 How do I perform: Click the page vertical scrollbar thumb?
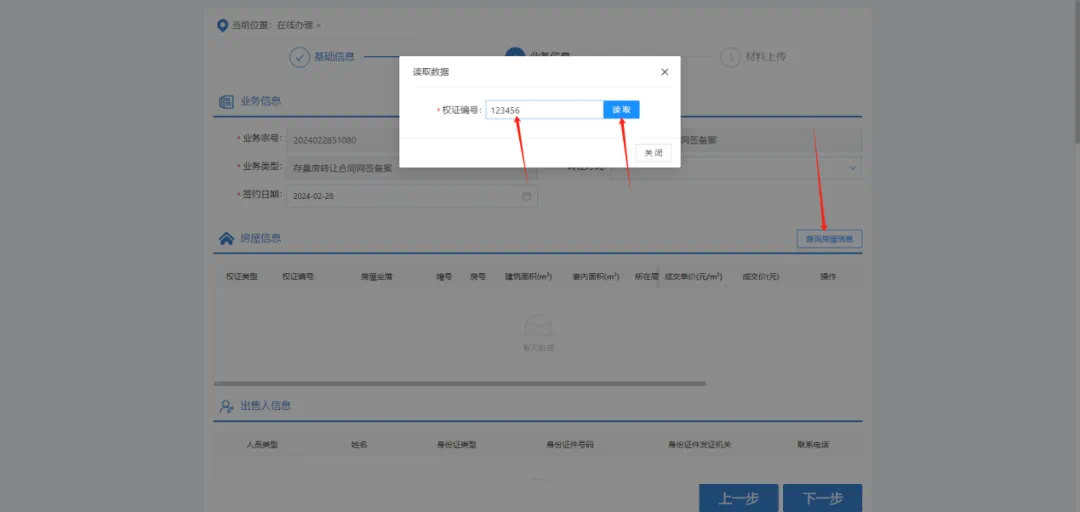coord(1076,71)
